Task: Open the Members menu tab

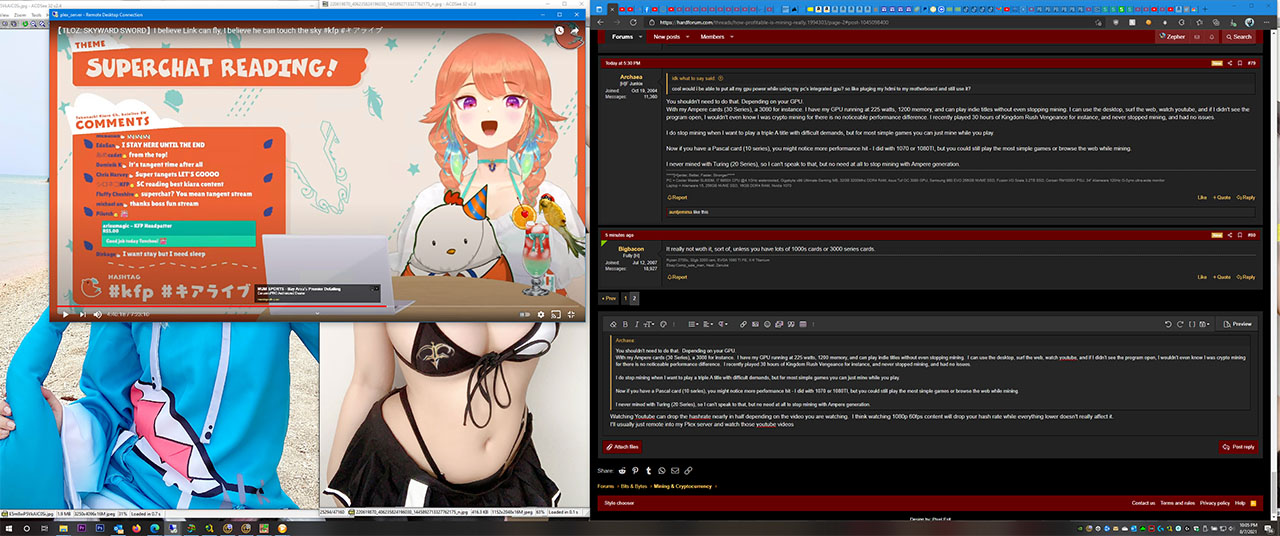Action: [x=712, y=37]
